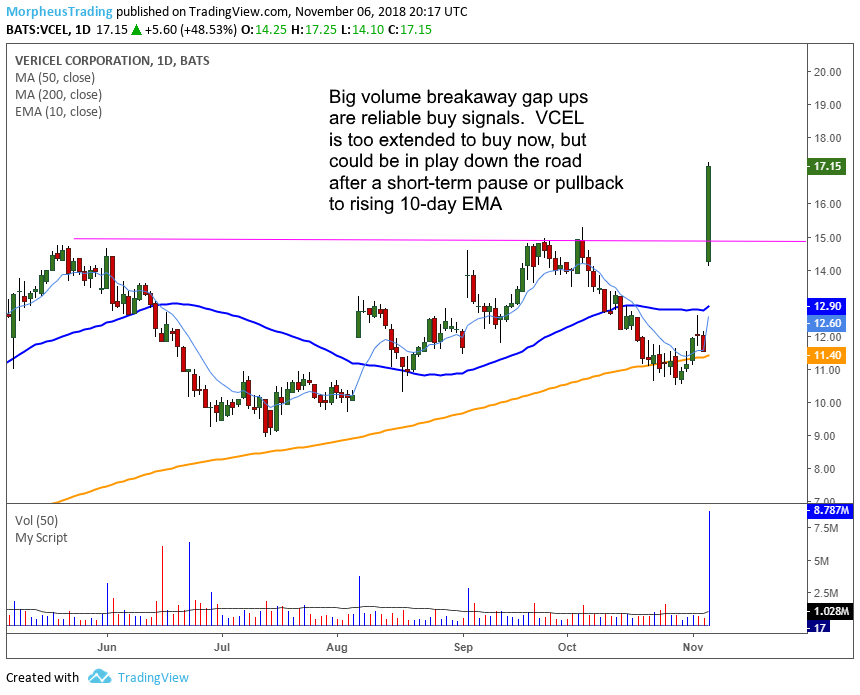This screenshot has height=695, width=860.
Task: Select the My Script indicator label
Action: [41, 538]
